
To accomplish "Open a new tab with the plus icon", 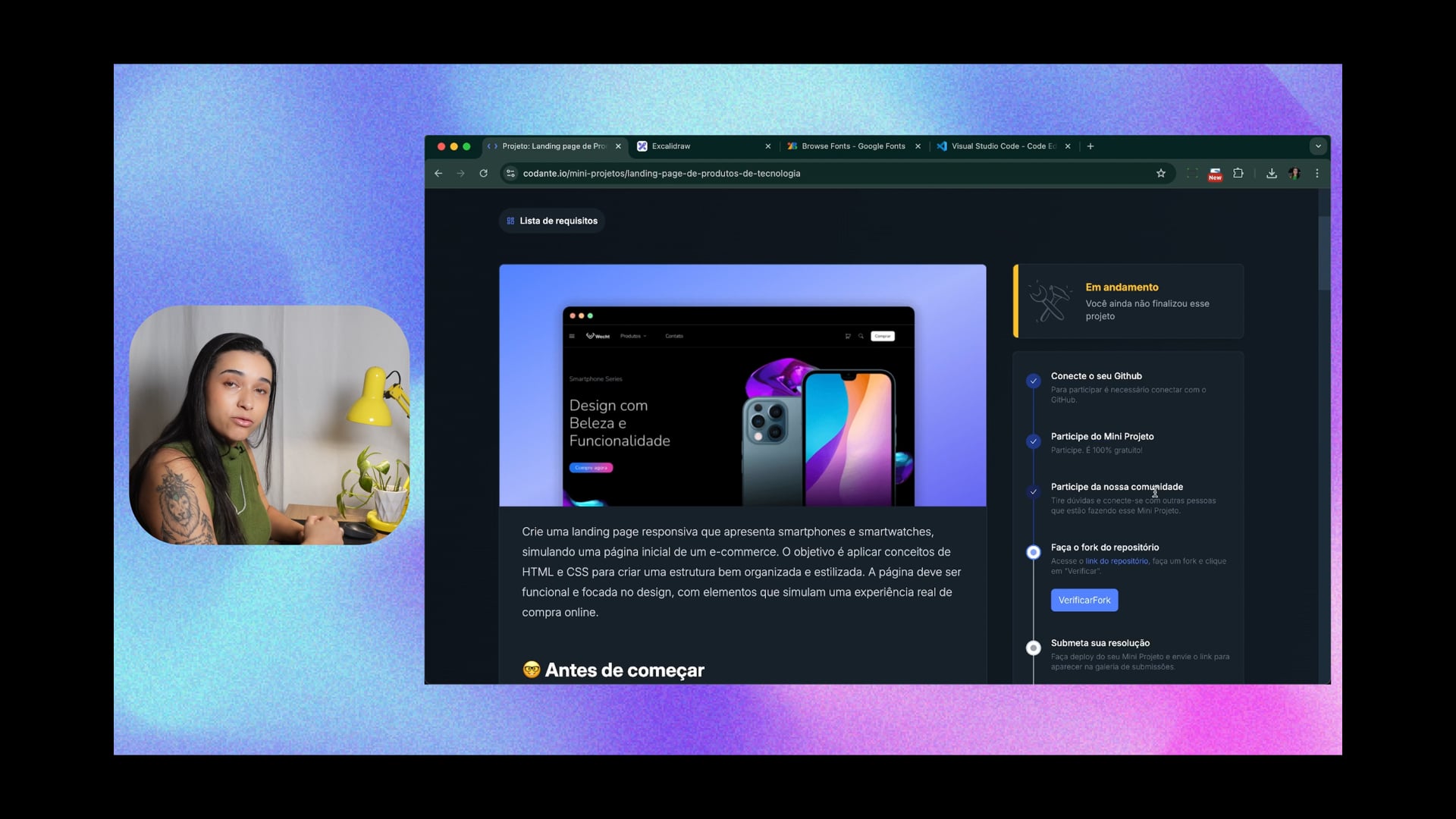I will 1090,146.
